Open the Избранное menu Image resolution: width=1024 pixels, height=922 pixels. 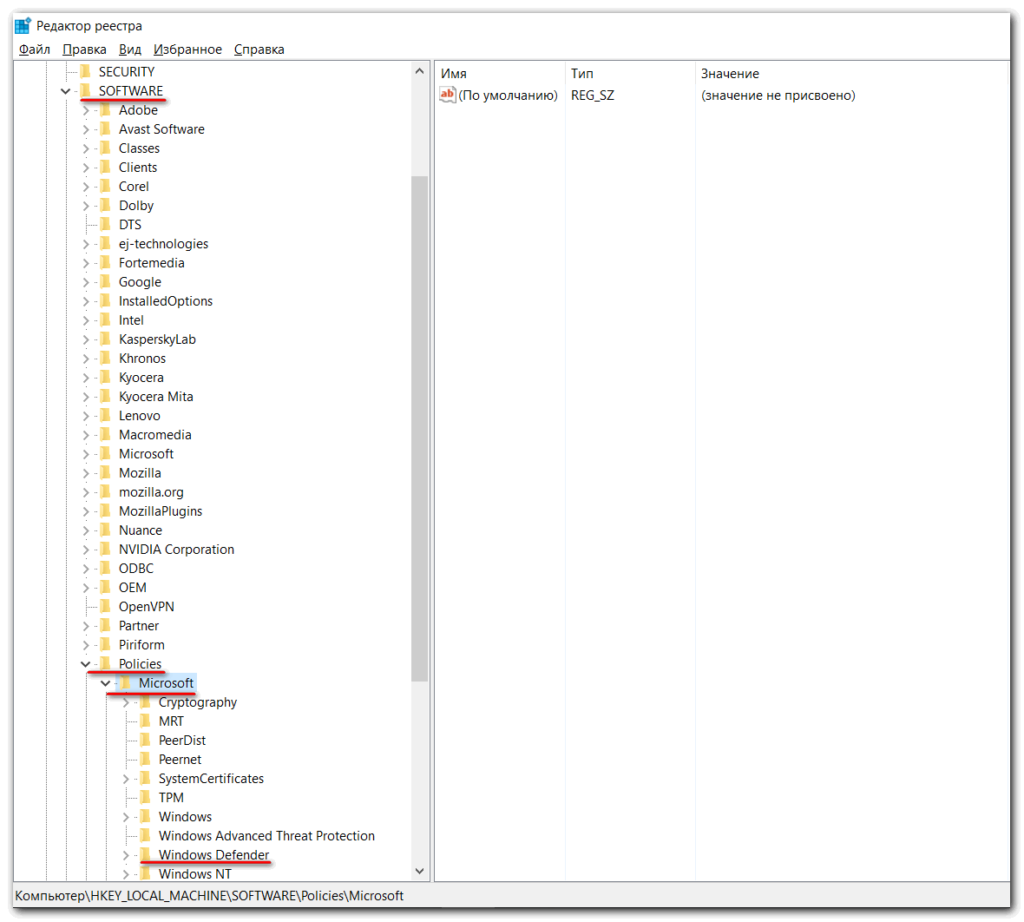click(x=187, y=49)
